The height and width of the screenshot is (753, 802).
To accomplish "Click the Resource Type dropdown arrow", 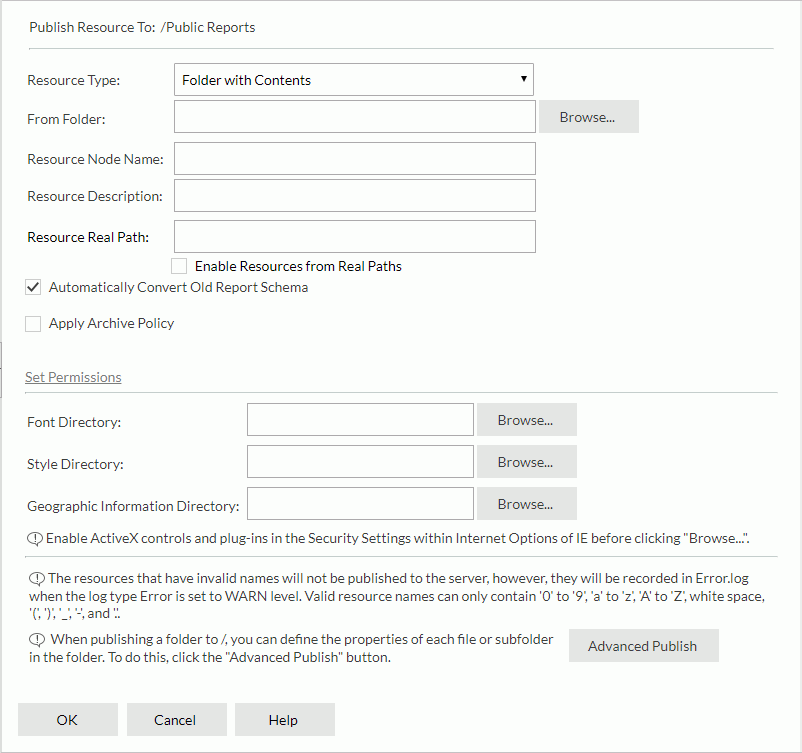I will point(523,79).
